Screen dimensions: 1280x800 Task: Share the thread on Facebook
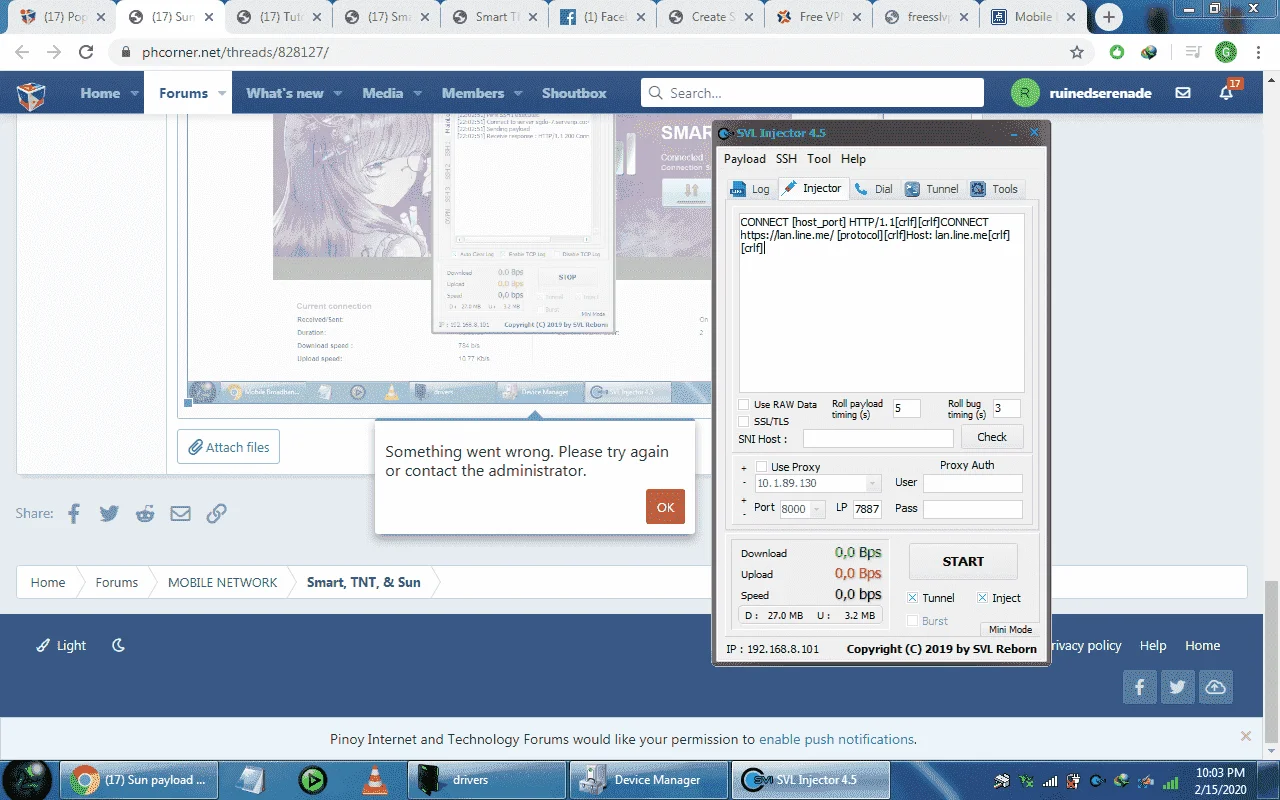click(x=73, y=513)
